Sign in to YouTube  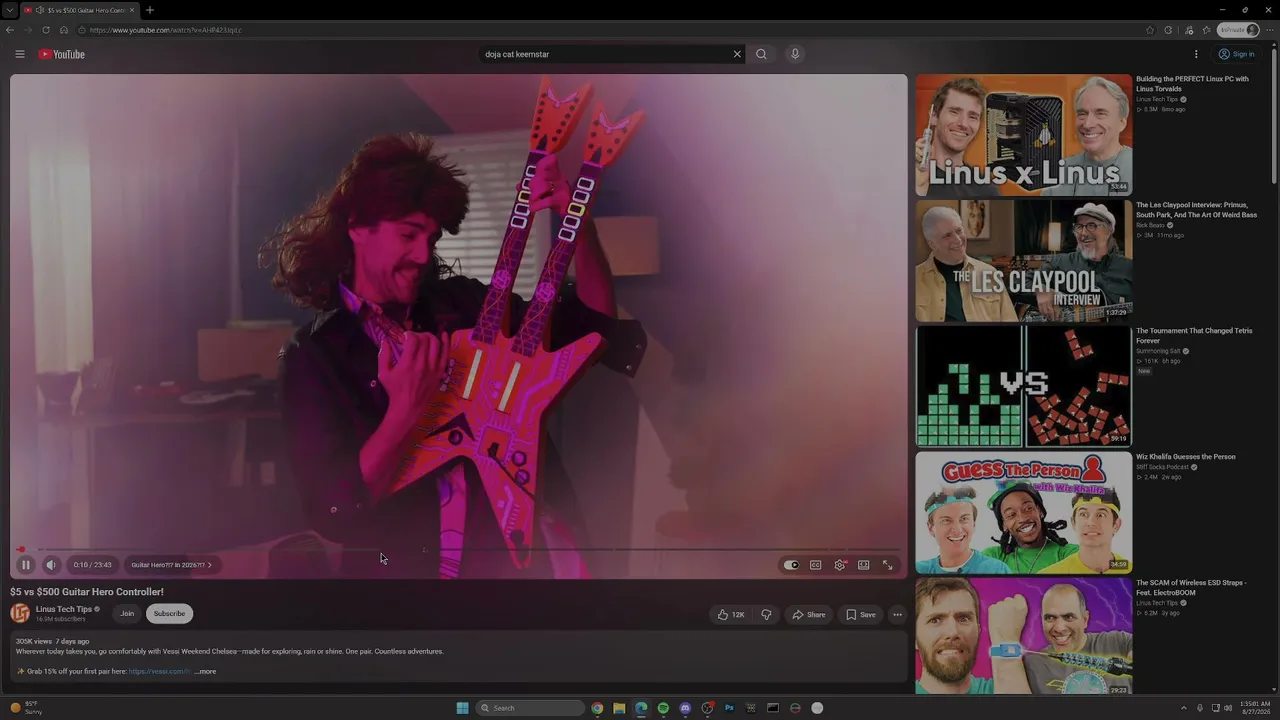click(1237, 54)
